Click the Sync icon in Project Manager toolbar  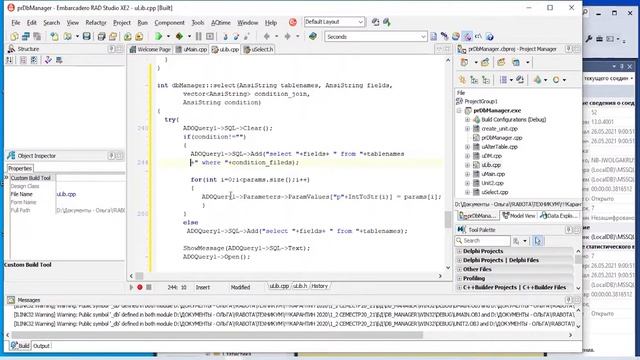pyautogui.click(x=520, y=80)
